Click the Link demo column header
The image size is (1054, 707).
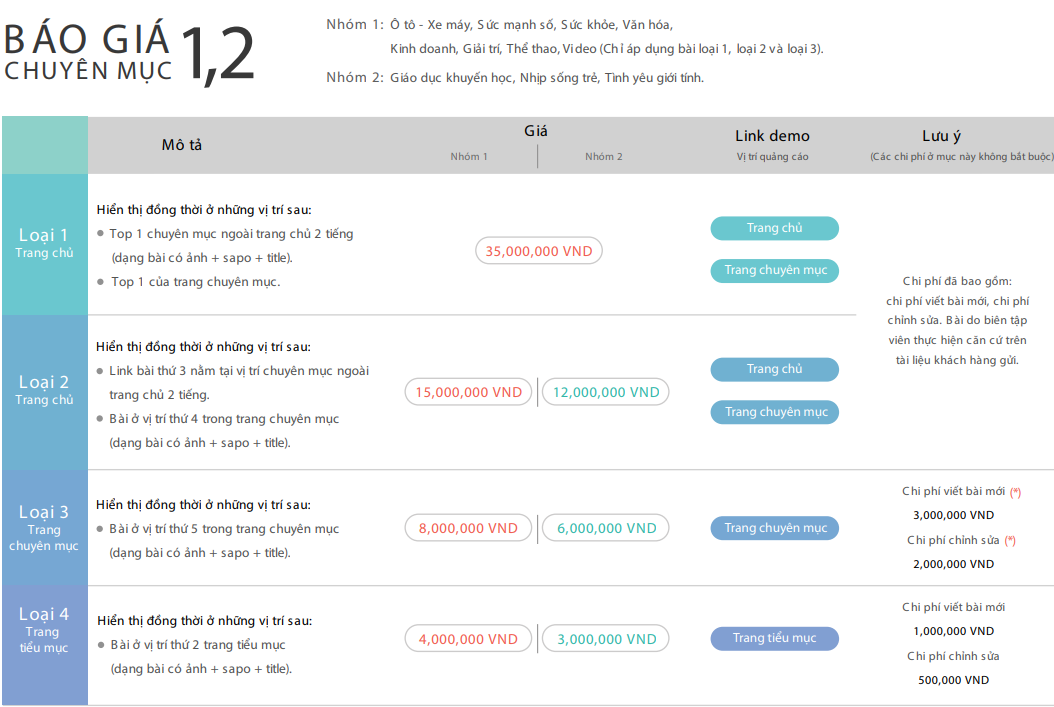click(772, 136)
